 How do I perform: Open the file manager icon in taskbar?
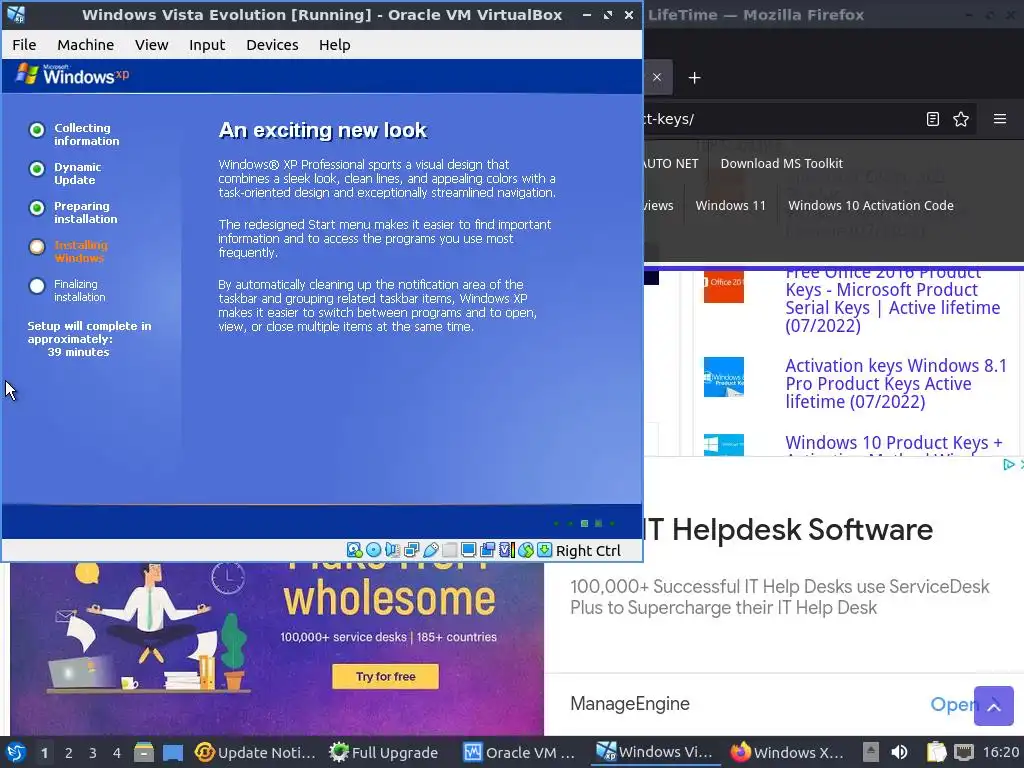144,752
